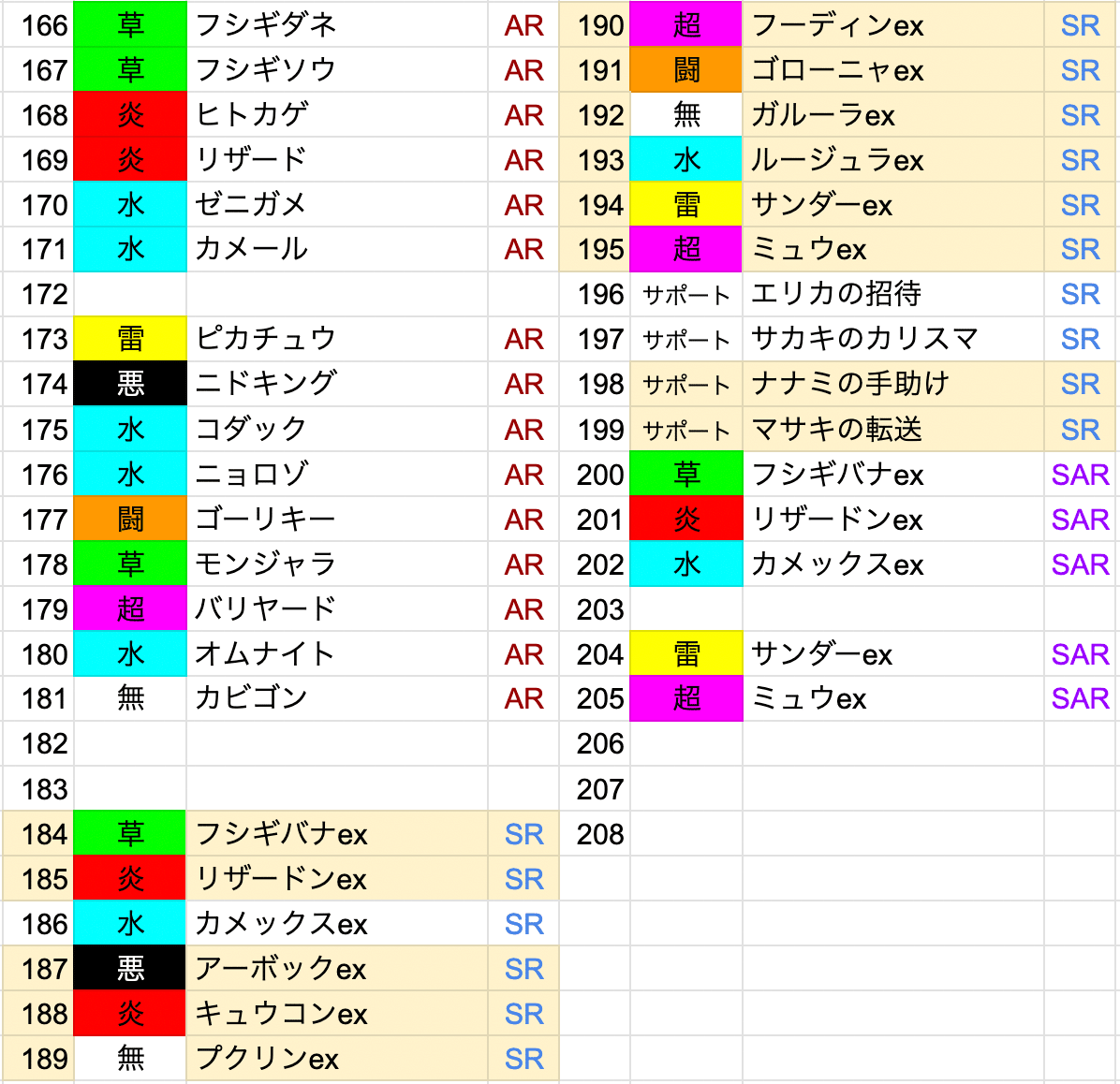This screenshot has width=1120, height=1084.
Task: Select the number cell 203
Action: [x=595, y=609]
